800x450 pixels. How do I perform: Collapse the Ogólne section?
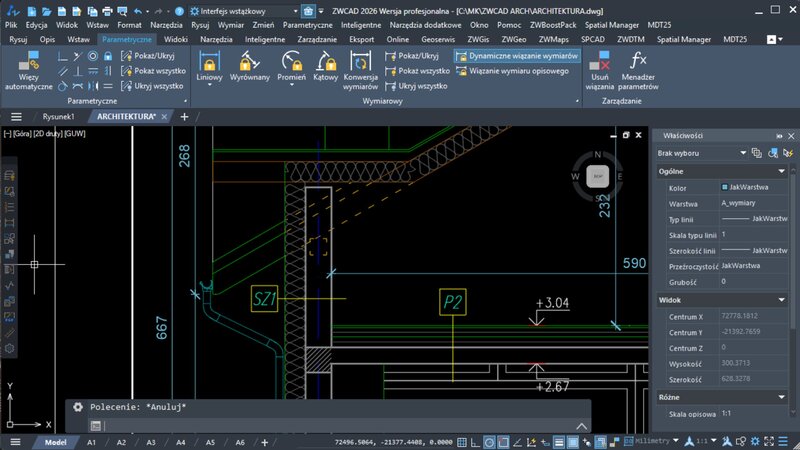[x=782, y=171]
